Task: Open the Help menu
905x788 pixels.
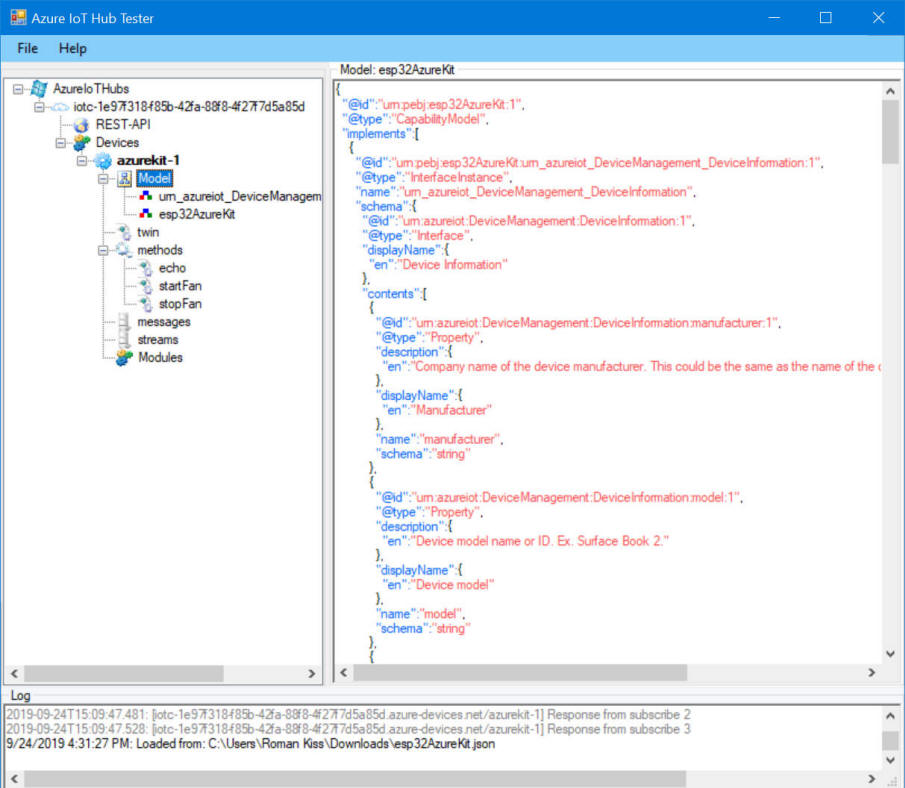Action: tap(73, 48)
